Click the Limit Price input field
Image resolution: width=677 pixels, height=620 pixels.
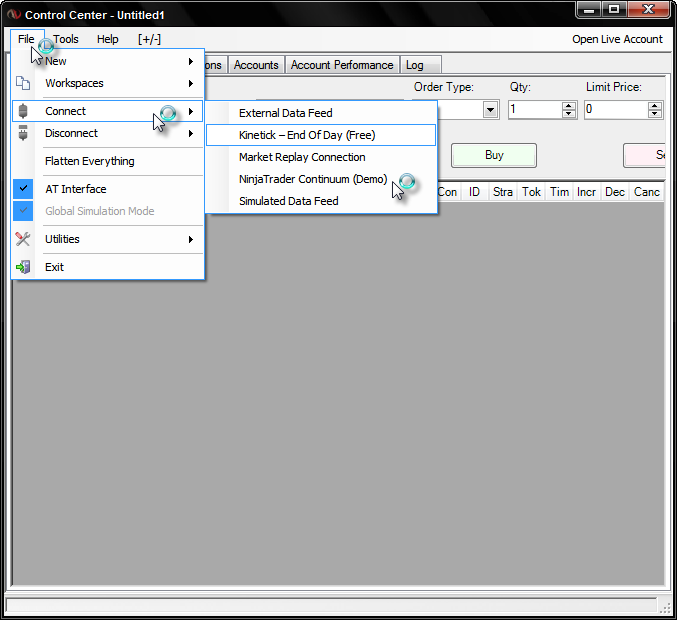(616, 110)
